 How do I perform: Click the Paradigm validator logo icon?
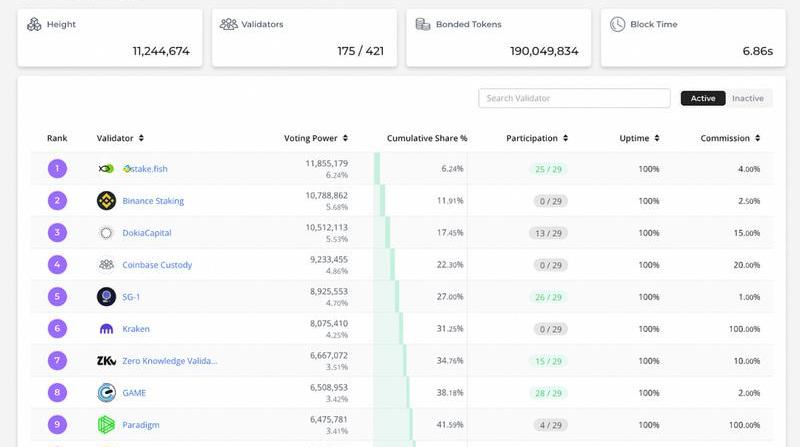pyautogui.click(x=106, y=425)
